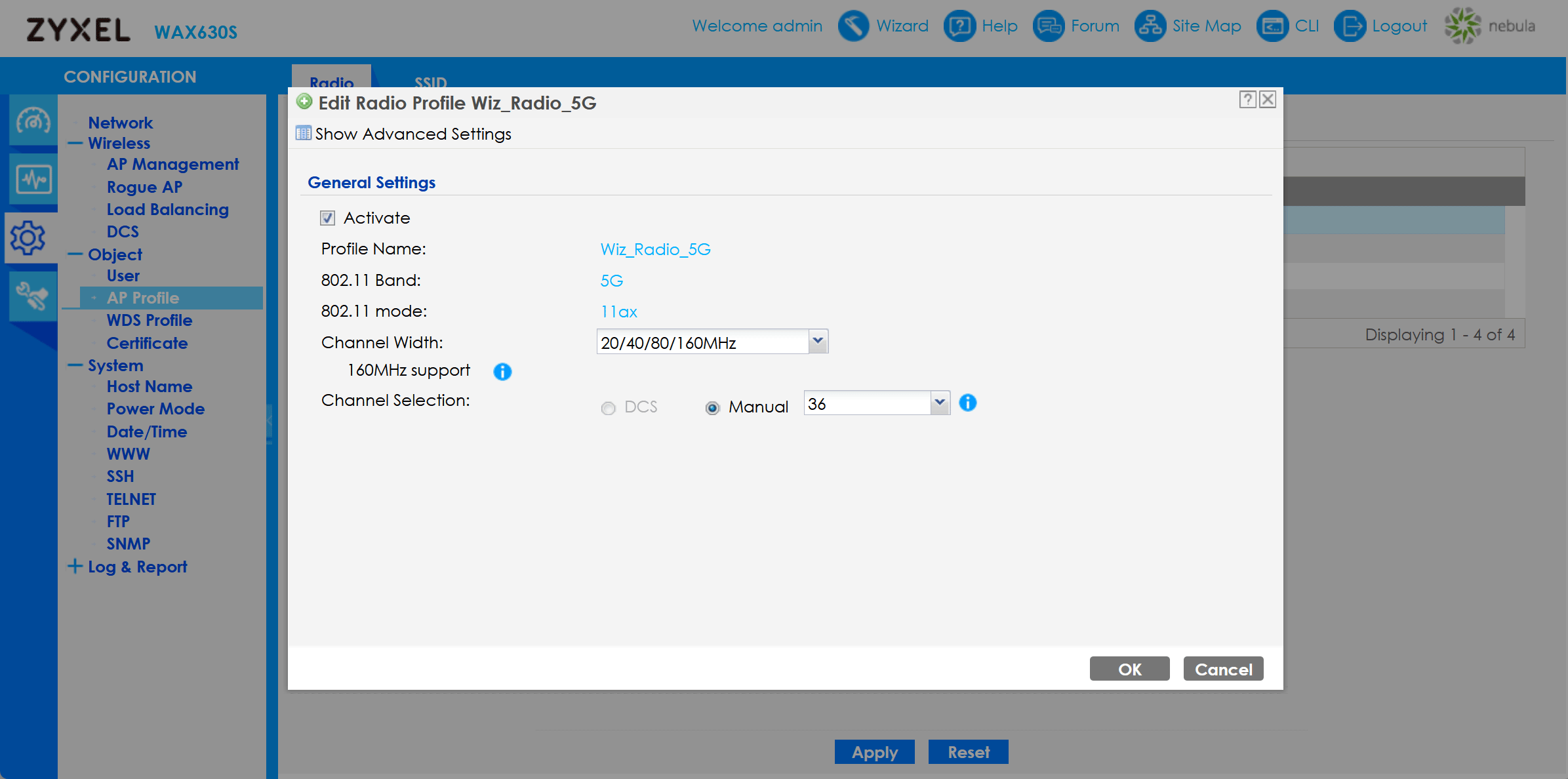Image resolution: width=1568 pixels, height=779 pixels.
Task: Expand the Log & Report tree
Action: [x=75, y=566]
